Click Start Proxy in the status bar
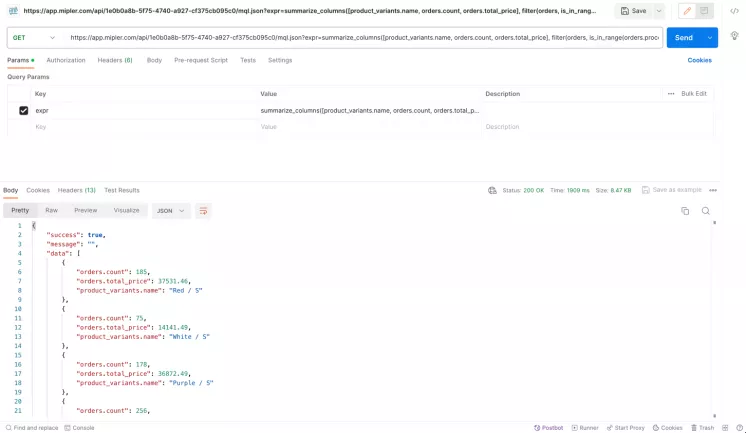 click(625, 428)
